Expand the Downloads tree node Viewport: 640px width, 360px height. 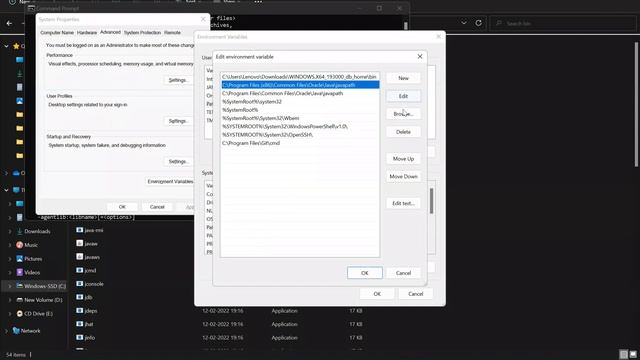click(x=10, y=231)
